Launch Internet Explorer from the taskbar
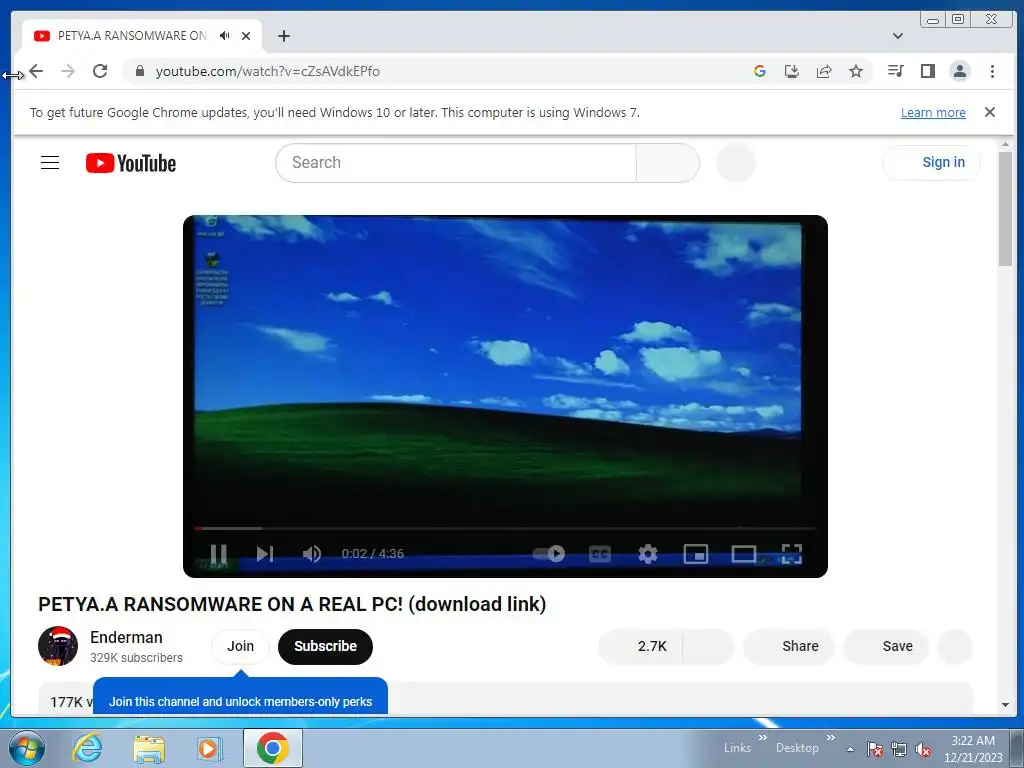 [88, 748]
